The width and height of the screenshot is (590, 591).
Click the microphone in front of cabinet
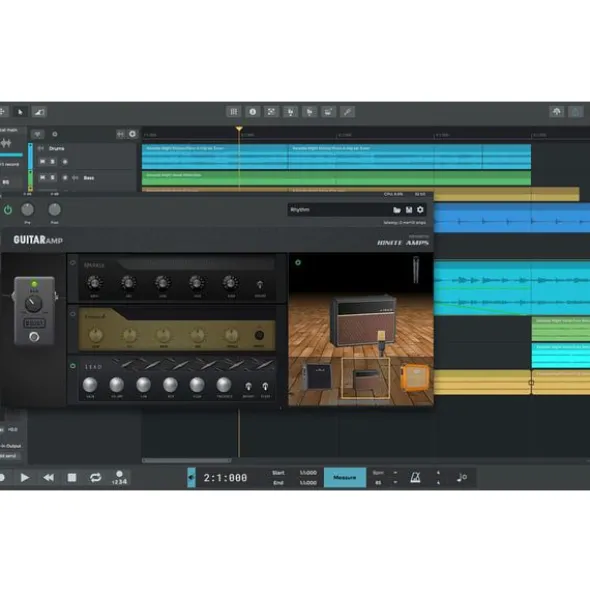pos(382,342)
